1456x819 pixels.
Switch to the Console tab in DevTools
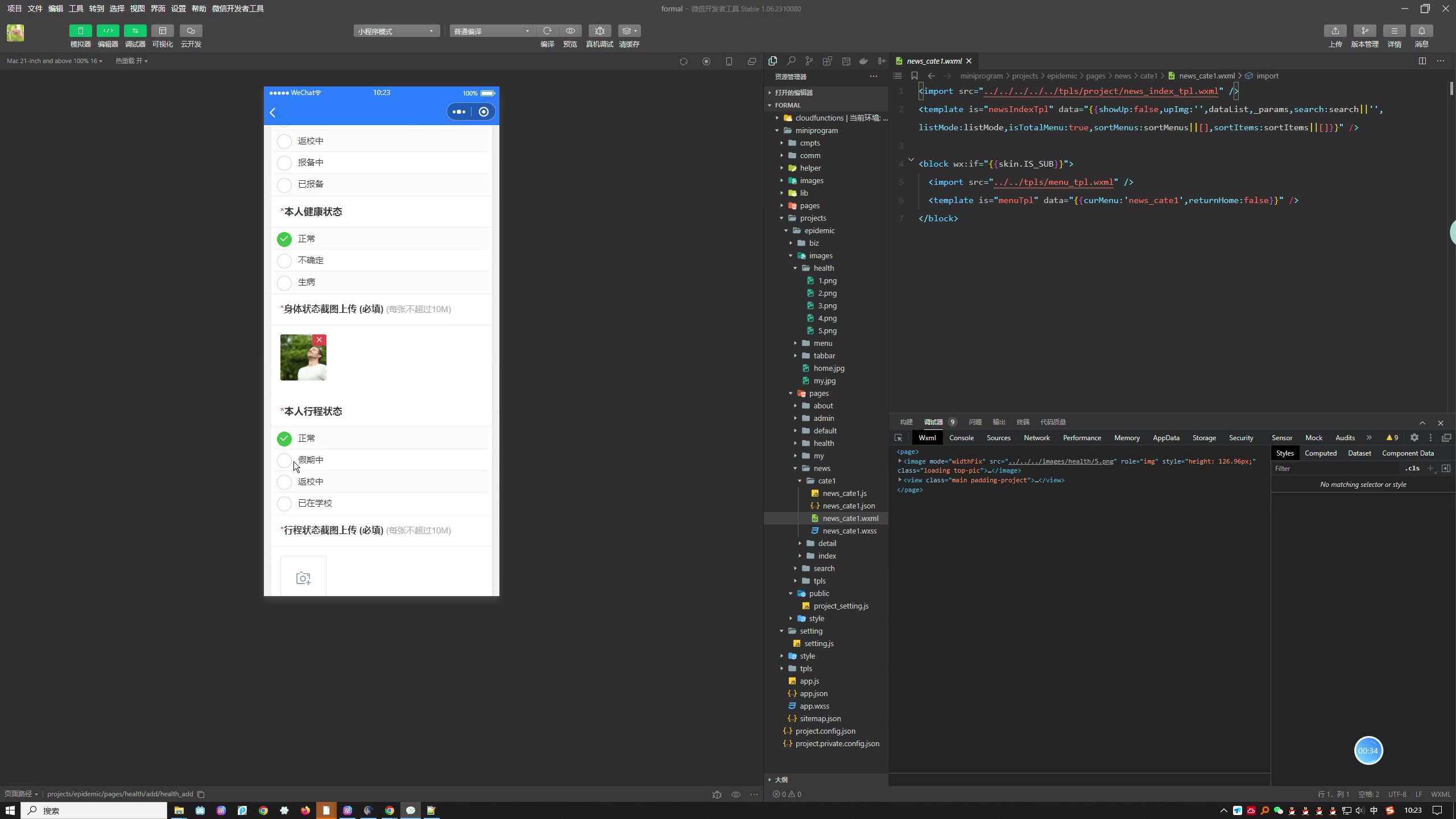point(961,437)
